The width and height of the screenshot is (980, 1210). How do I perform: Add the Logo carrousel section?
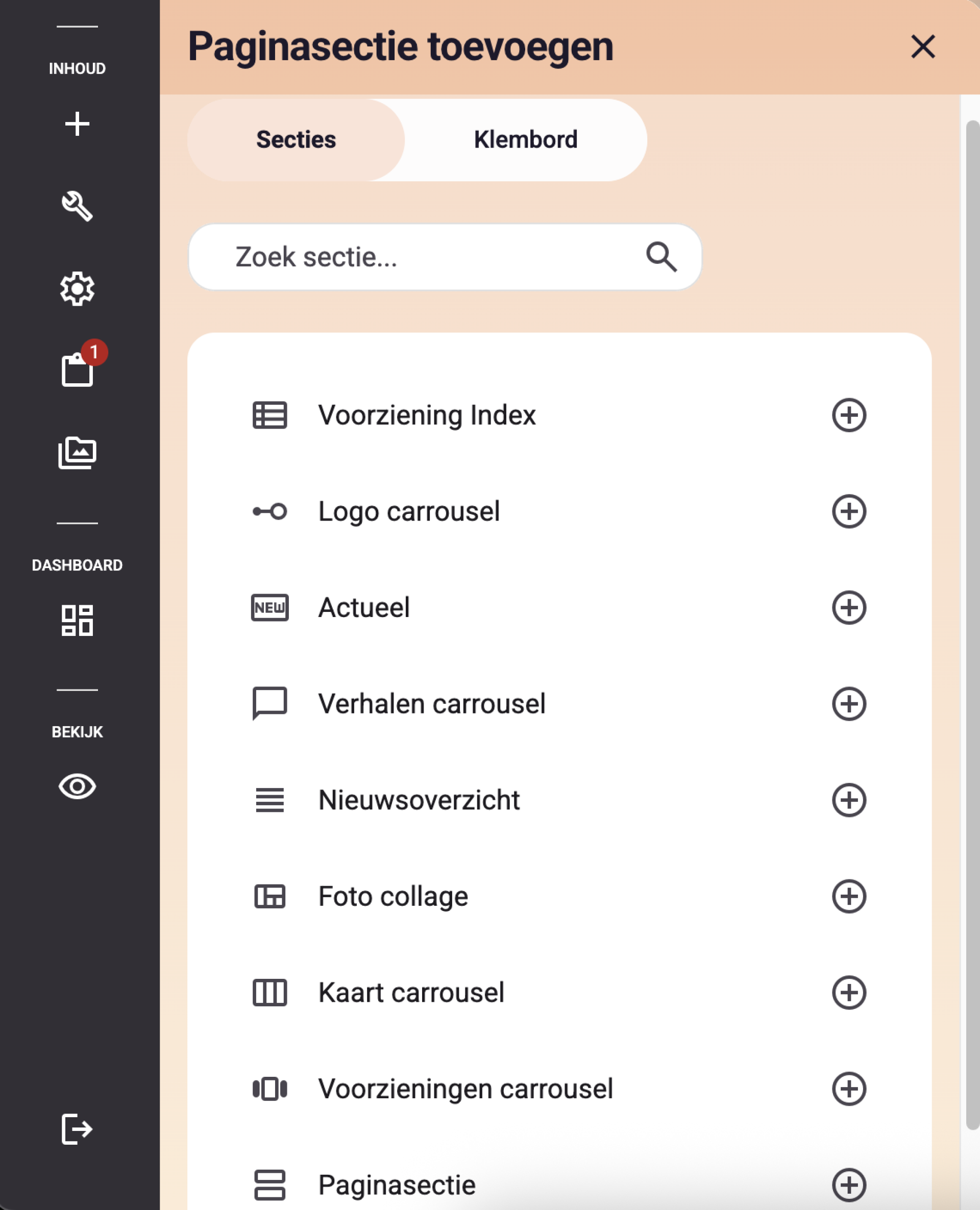pos(848,511)
